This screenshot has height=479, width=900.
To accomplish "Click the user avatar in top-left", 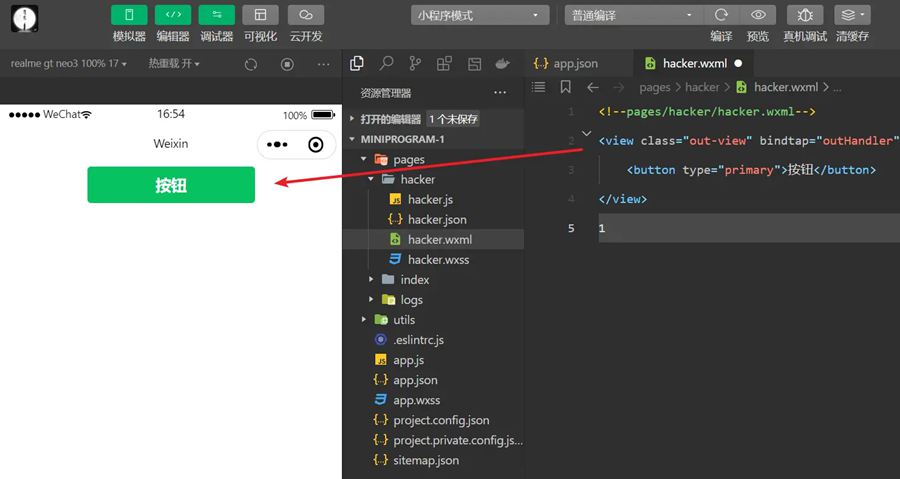I will click(x=24, y=20).
